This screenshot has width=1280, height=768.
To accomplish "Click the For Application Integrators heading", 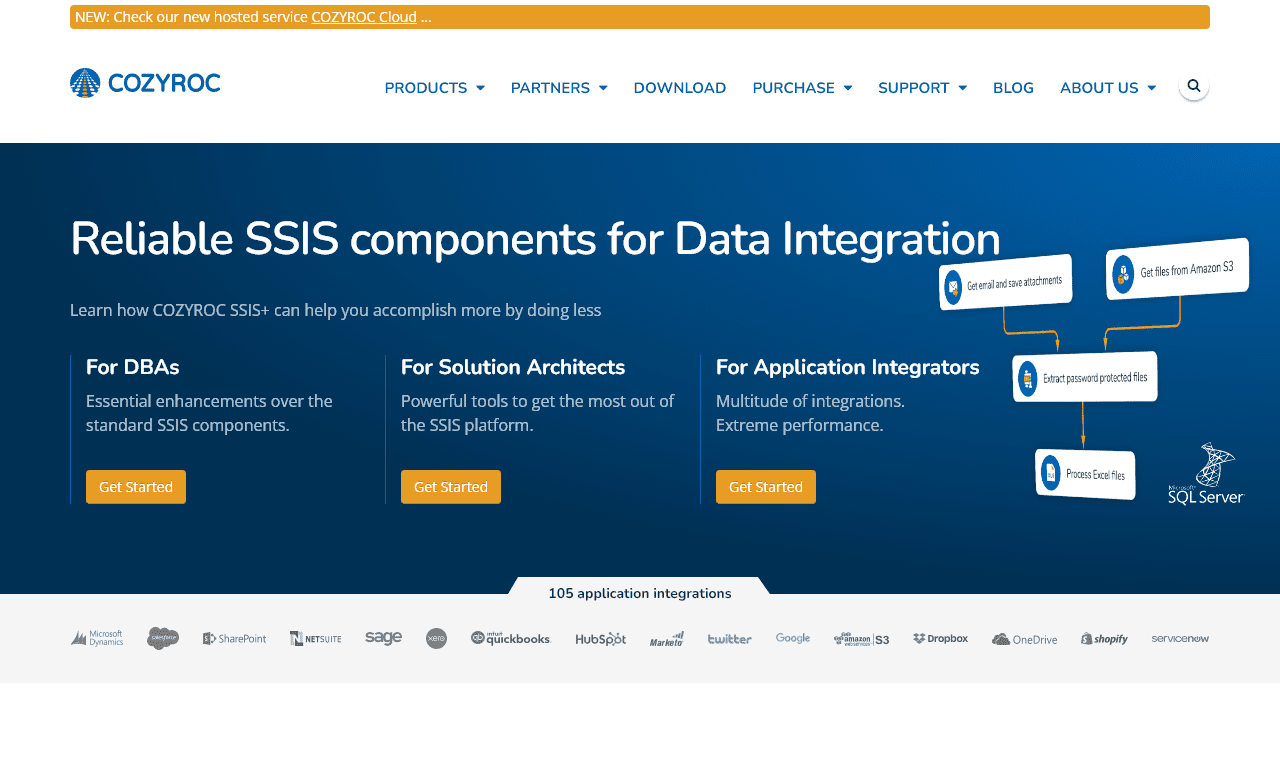I will [848, 367].
